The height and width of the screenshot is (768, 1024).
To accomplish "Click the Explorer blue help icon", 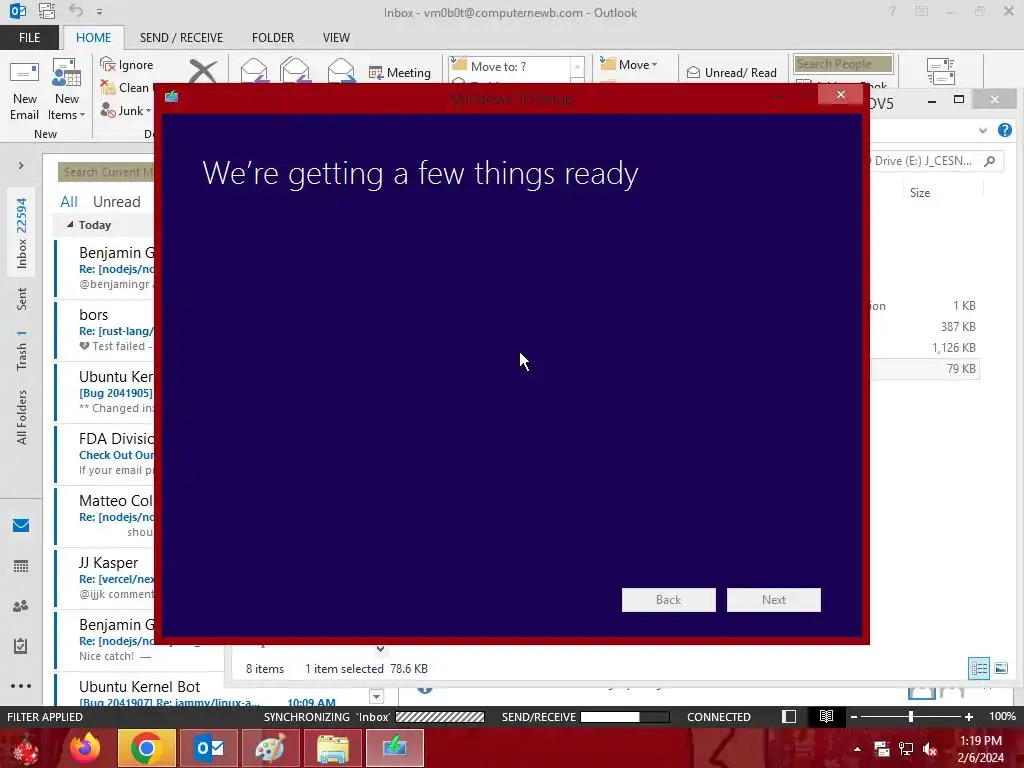I will (1004, 130).
